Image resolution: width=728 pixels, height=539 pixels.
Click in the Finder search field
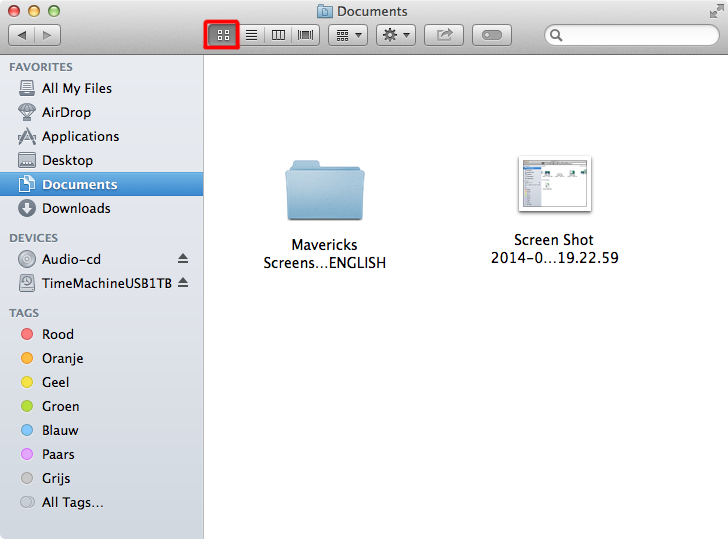632,35
